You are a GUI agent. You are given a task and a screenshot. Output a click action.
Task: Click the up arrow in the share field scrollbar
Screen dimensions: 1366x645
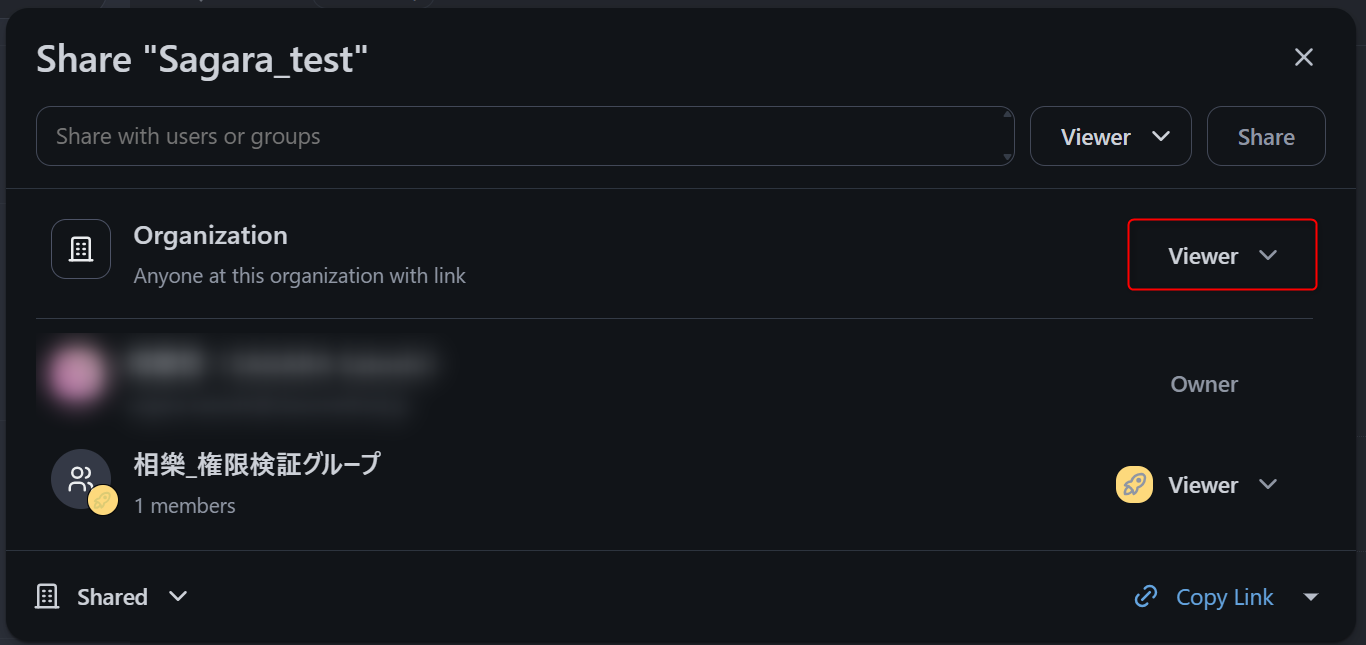pos(1007,115)
